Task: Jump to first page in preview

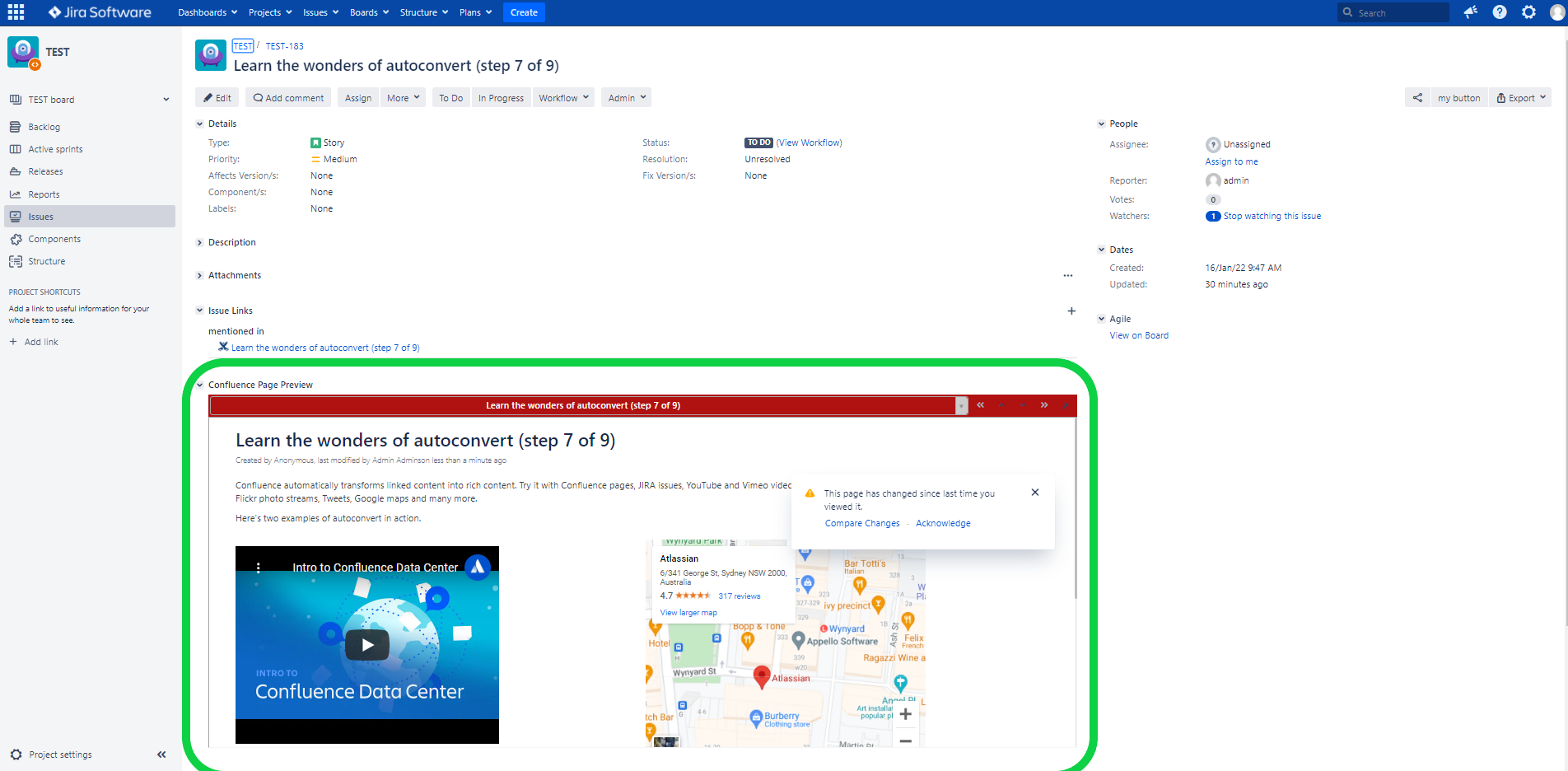Action: pyautogui.click(x=980, y=405)
